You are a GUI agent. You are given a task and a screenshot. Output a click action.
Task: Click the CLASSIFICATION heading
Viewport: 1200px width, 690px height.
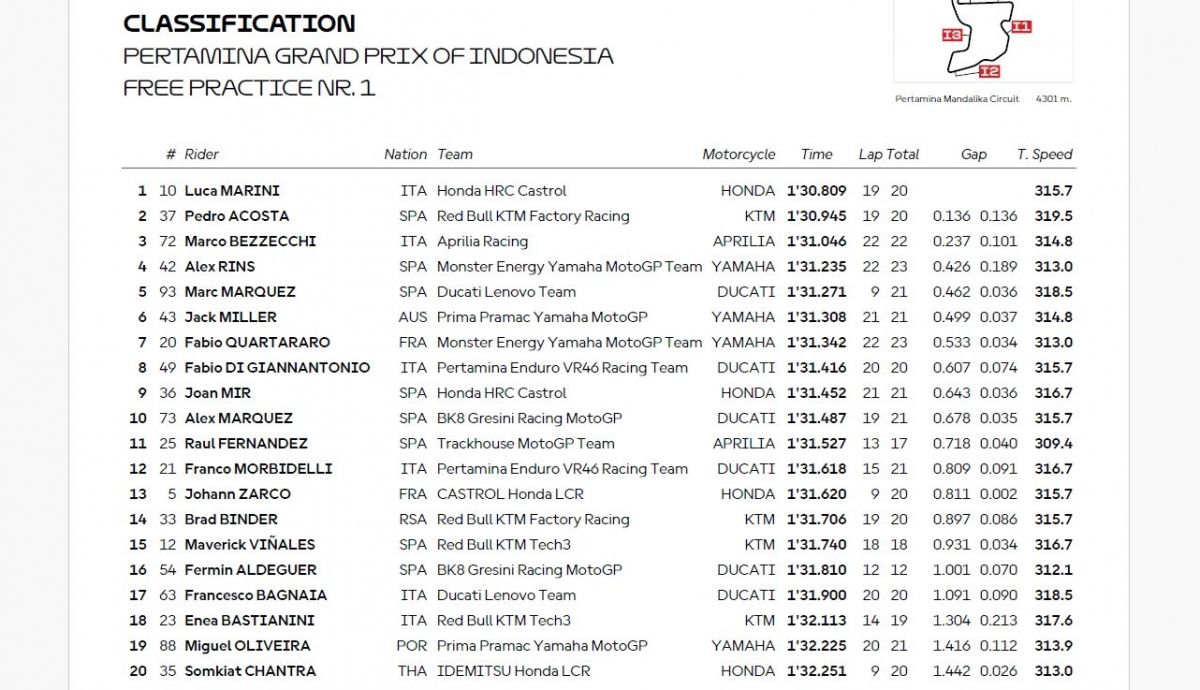point(238,23)
